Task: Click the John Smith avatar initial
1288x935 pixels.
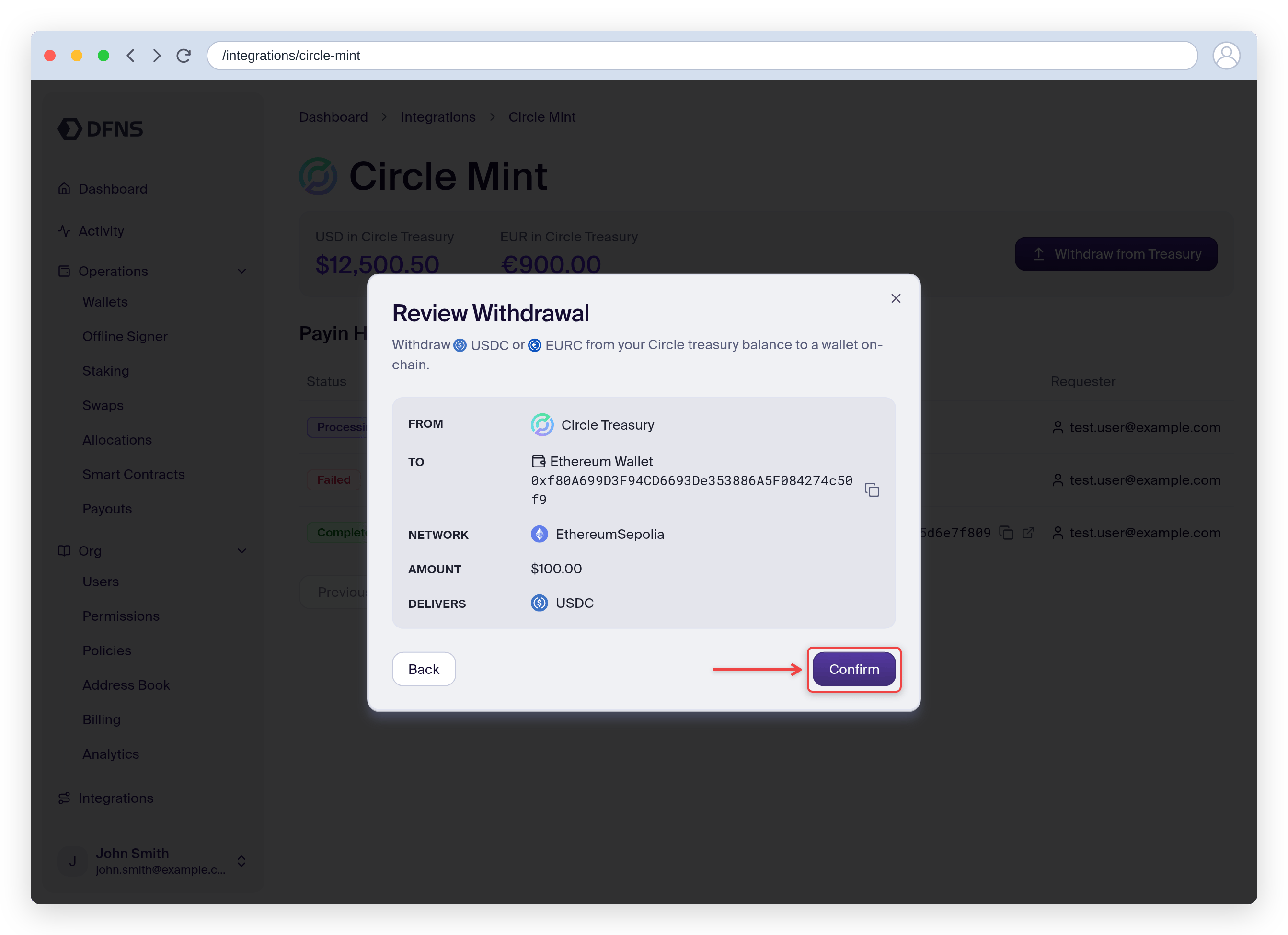Action: 73,861
